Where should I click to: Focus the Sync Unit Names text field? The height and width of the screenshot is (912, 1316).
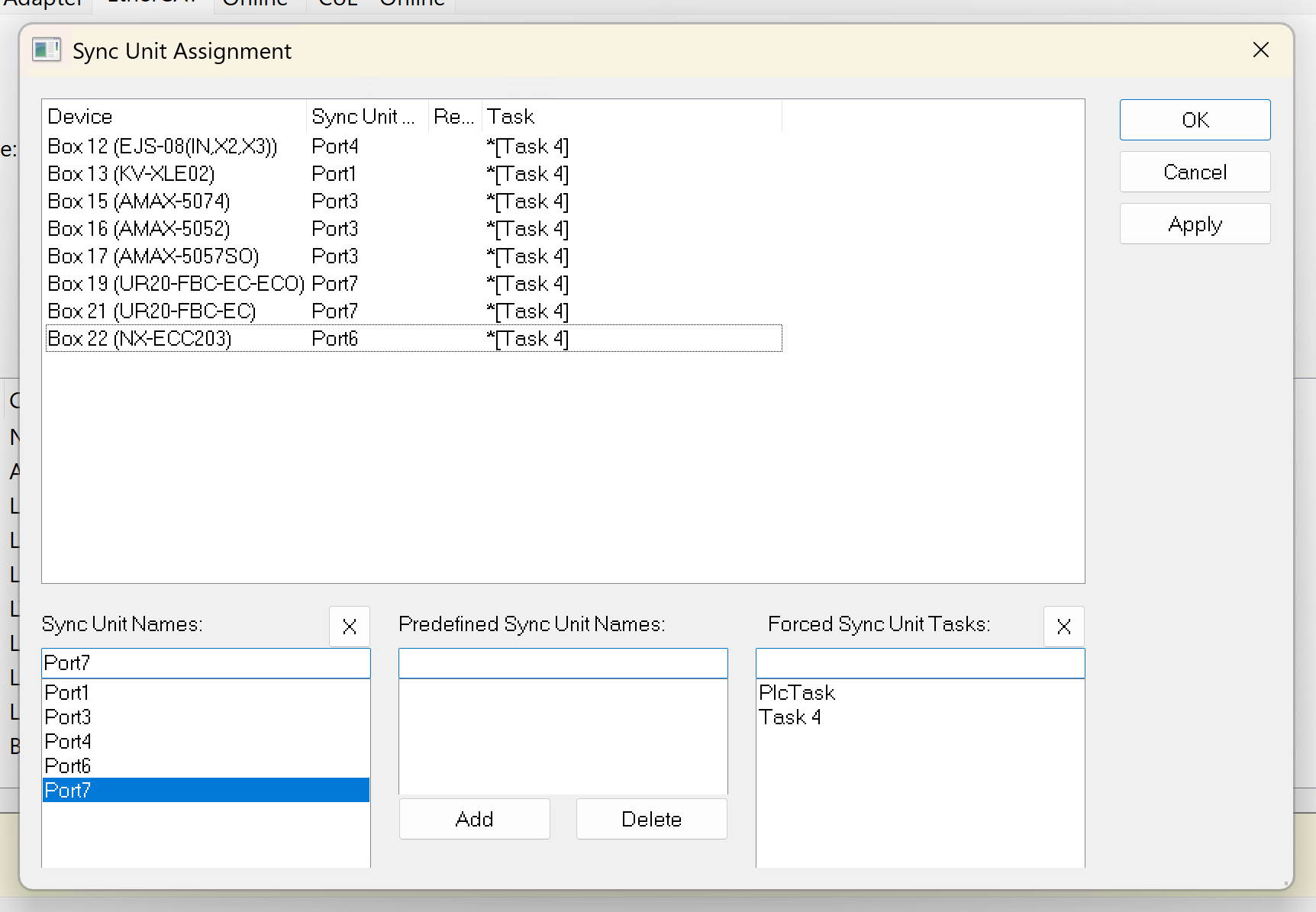tap(205, 663)
